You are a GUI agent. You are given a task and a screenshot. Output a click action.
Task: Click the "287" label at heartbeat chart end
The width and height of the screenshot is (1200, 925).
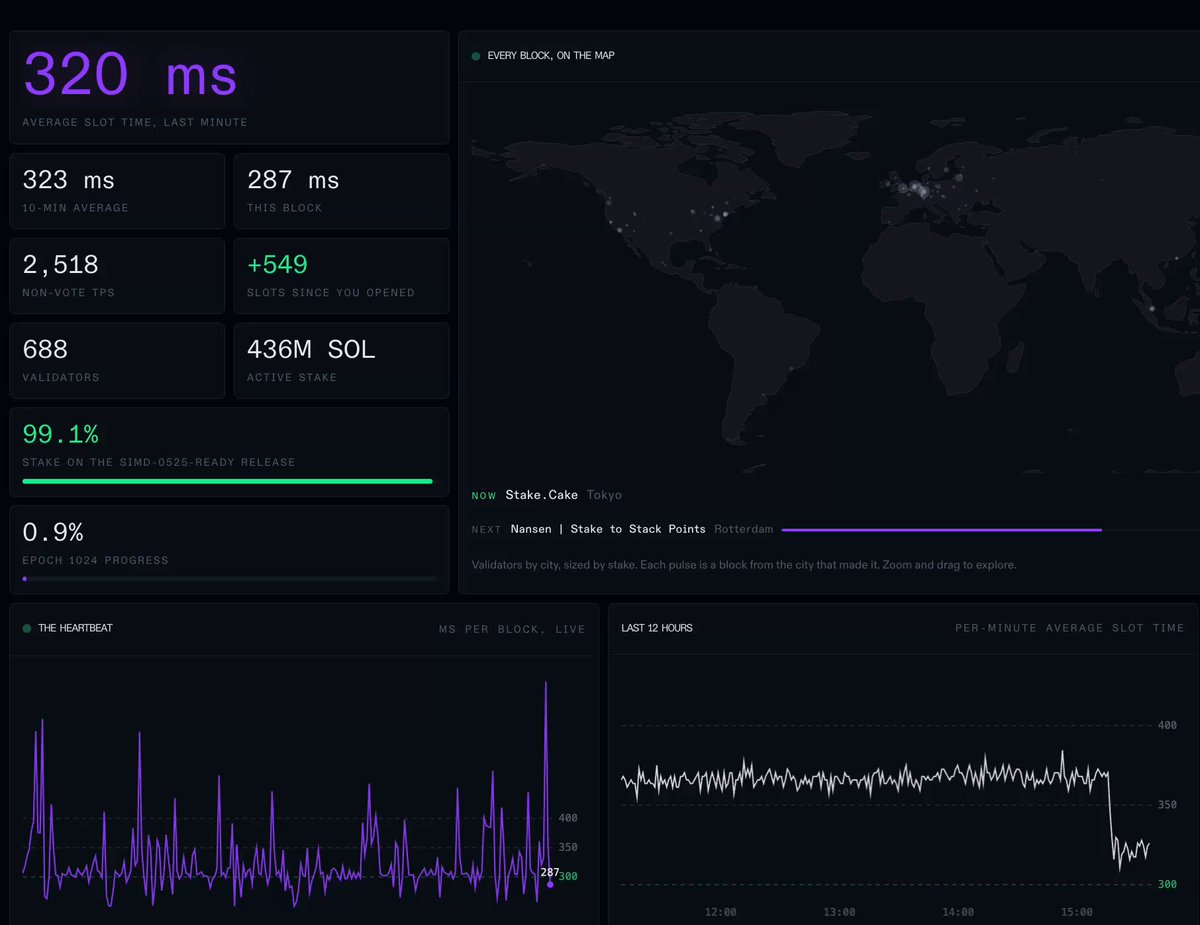click(x=550, y=872)
